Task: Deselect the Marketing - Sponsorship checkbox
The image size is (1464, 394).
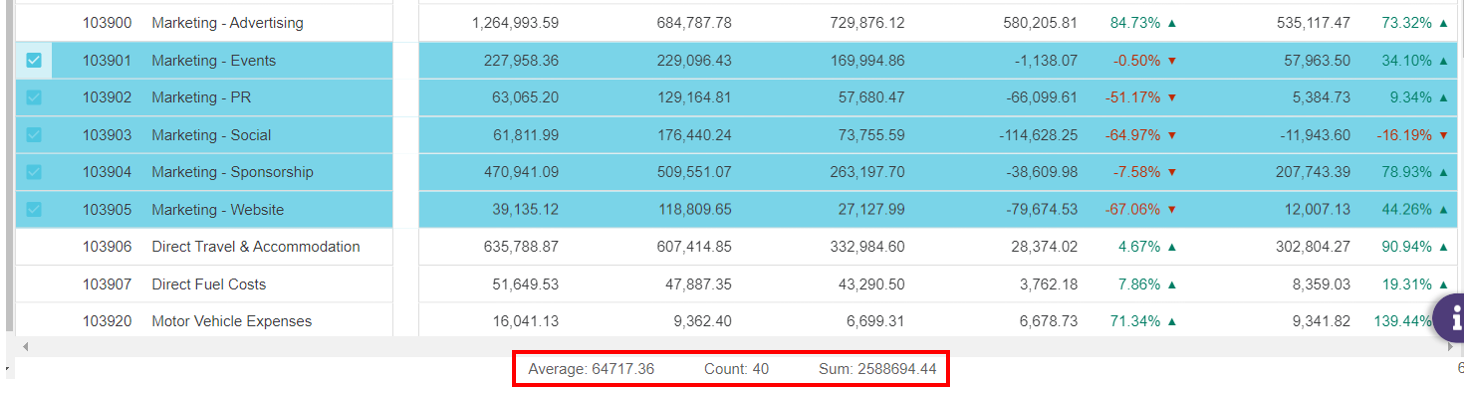Action: click(34, 172)
